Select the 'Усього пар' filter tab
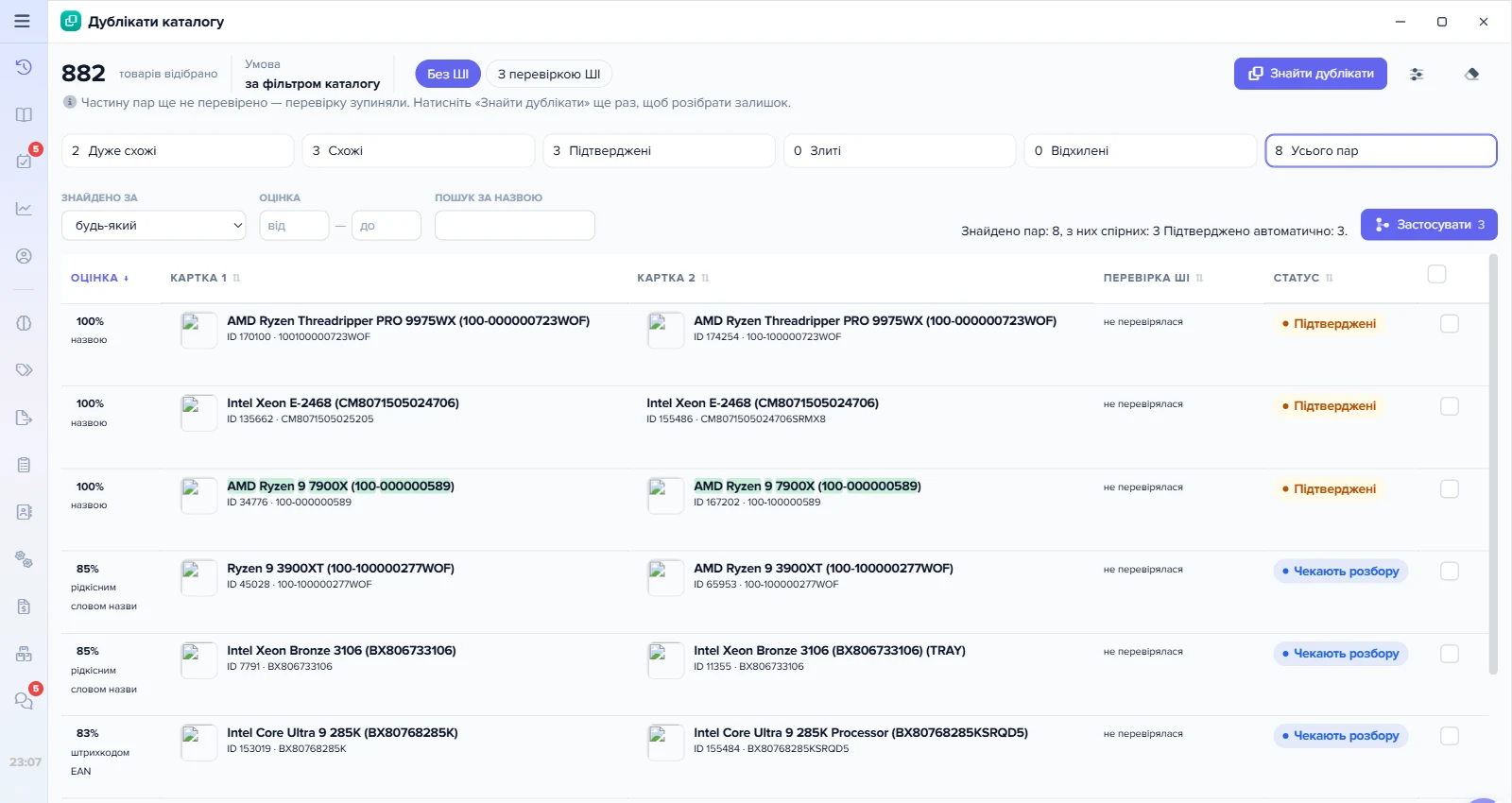 click(1381, 150)
